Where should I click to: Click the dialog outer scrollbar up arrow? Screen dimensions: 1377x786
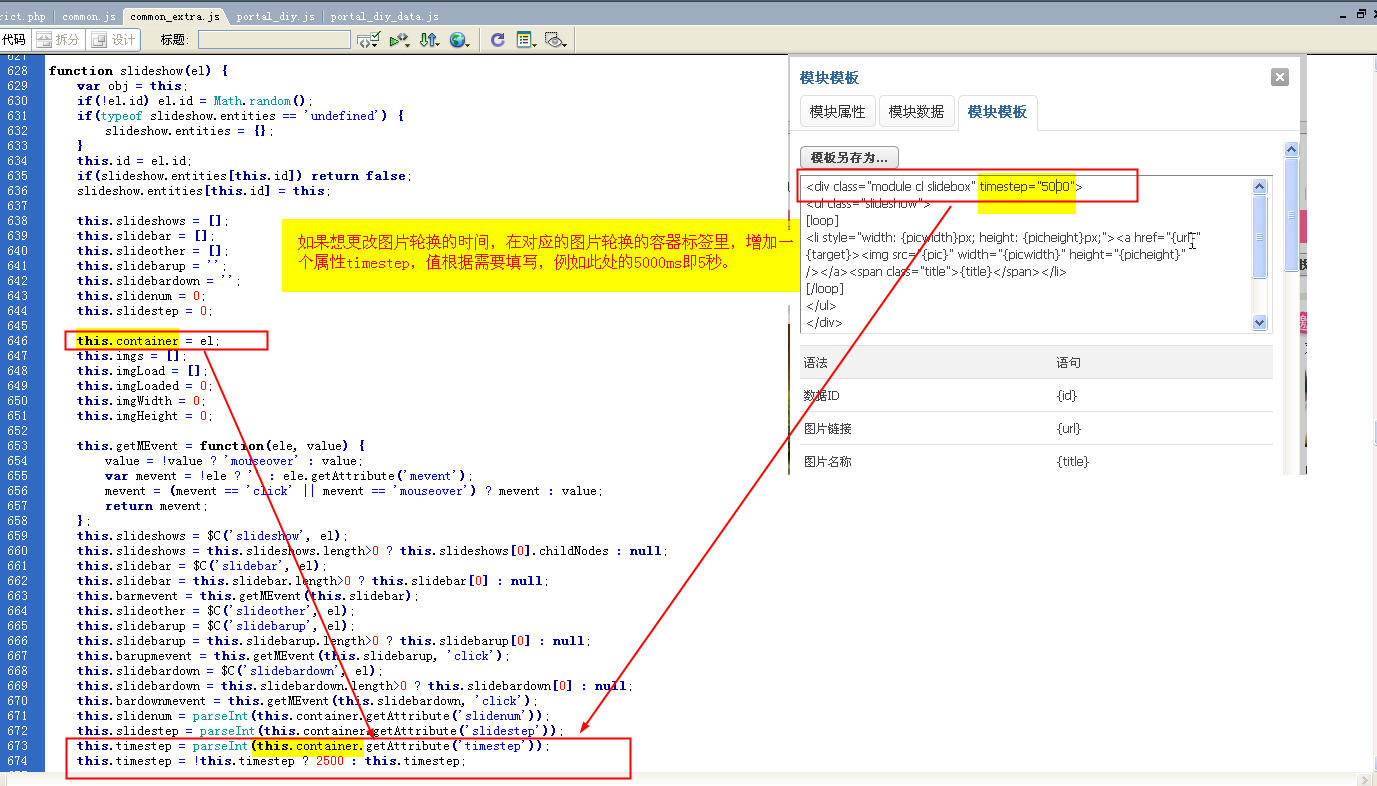(1291, 150)
